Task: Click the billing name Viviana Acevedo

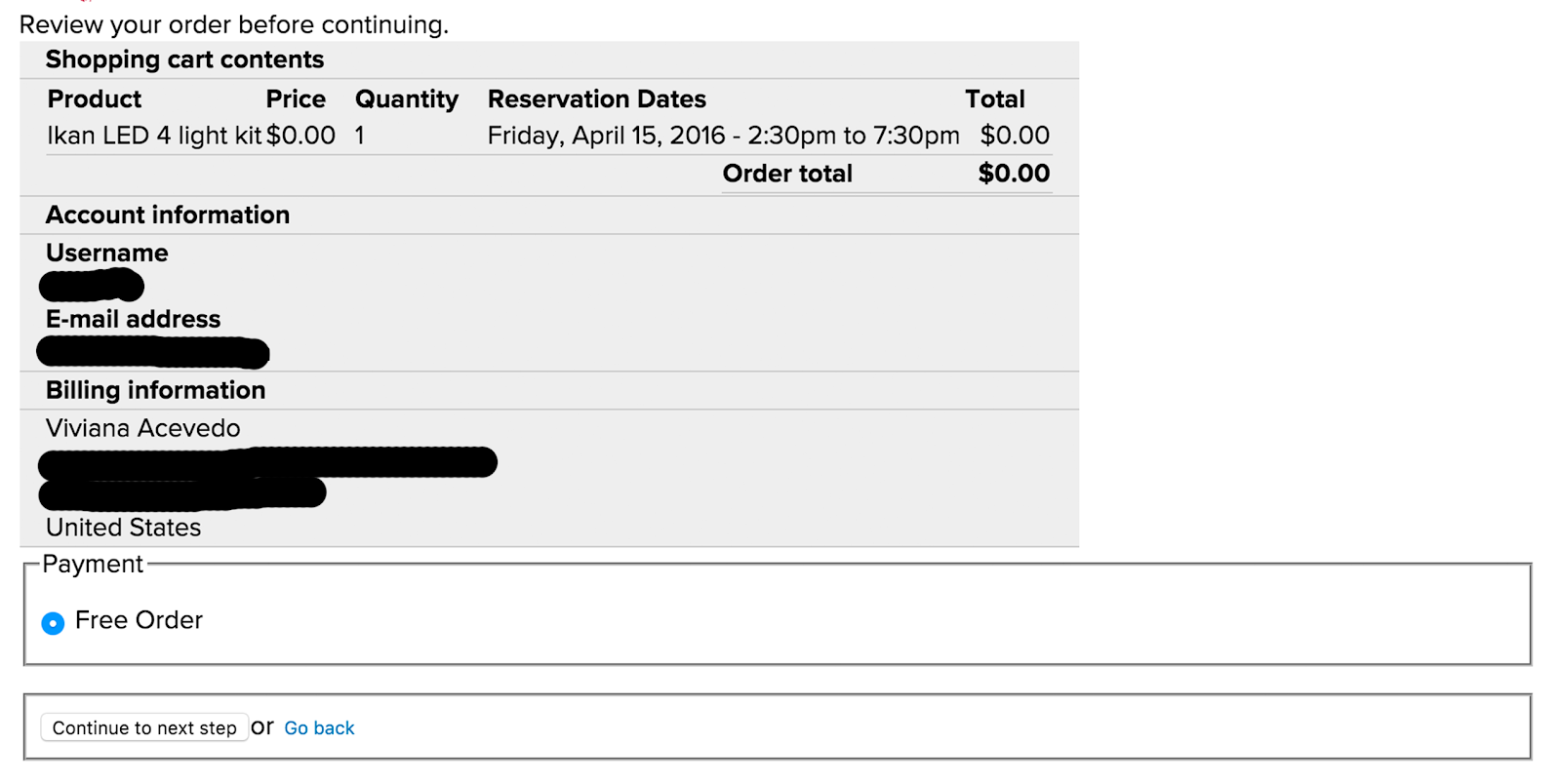Action: click(143, 428)
